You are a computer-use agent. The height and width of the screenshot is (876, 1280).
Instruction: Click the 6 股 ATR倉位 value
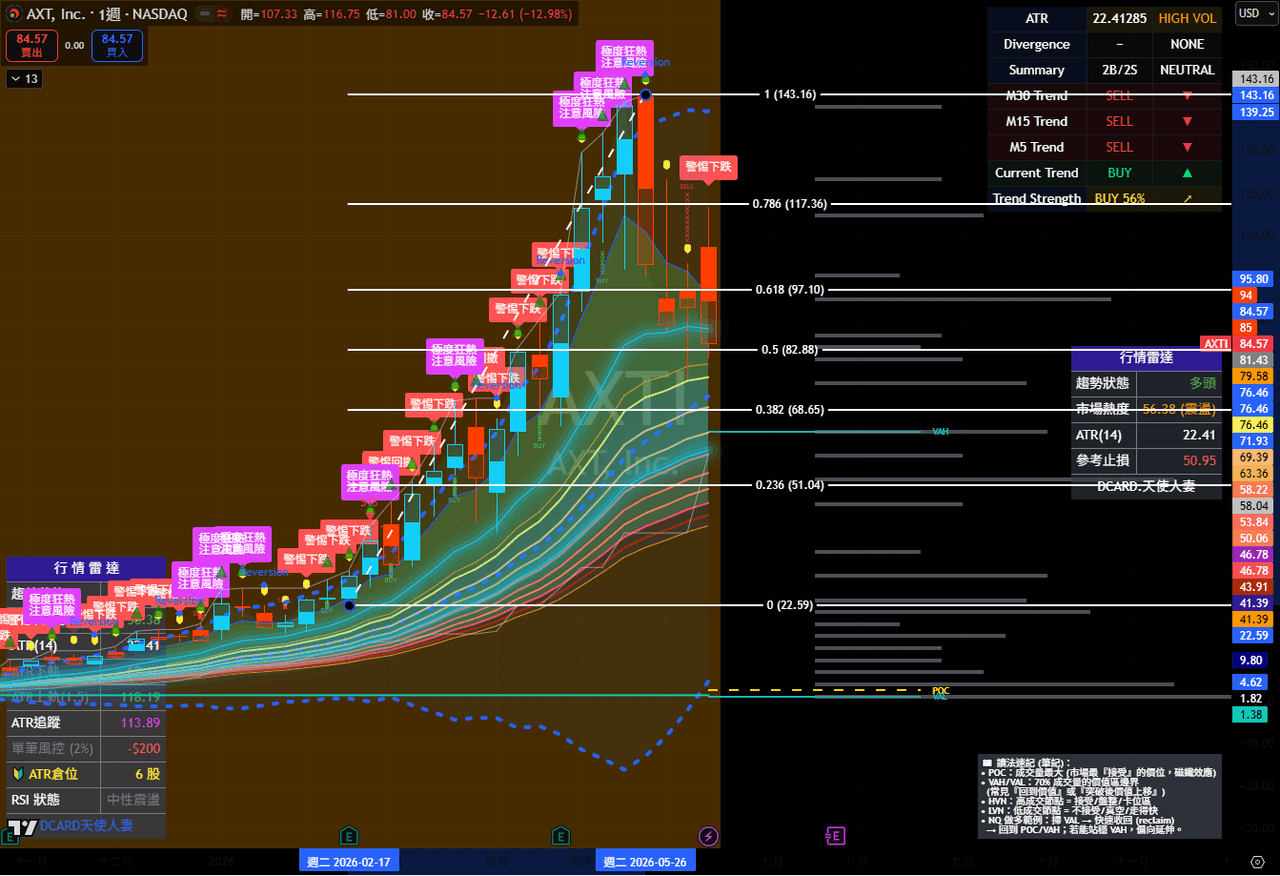pyautogui.click(x=133, y=774)
